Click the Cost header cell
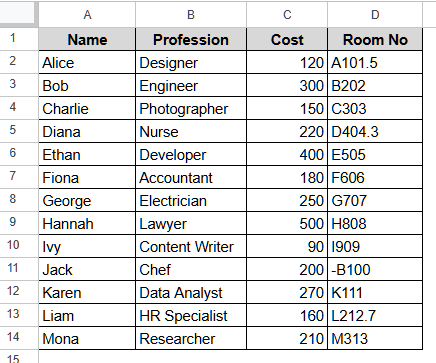 [x=287, y=39]
